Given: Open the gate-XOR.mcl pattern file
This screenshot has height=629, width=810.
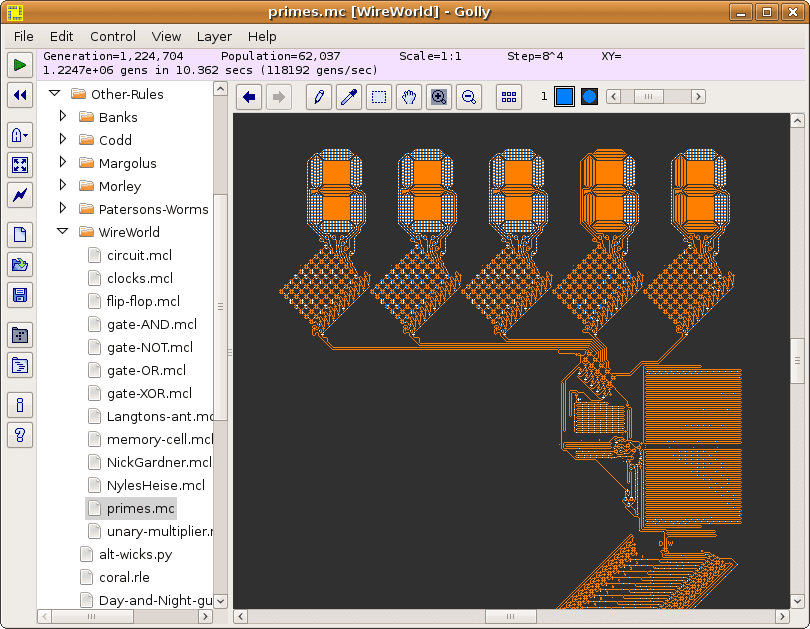Looking at the screenshot, I should pos(149,393).
